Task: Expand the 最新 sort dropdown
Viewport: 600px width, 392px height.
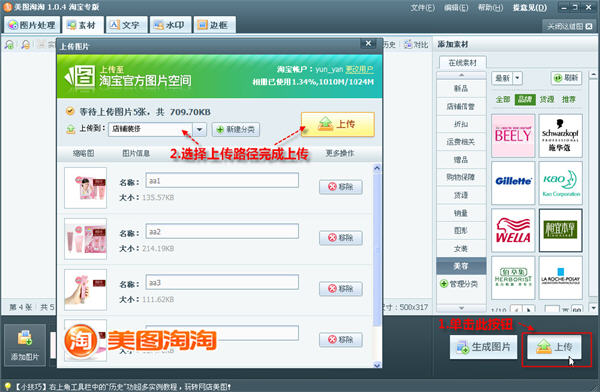Action: (x=517, y=78)
